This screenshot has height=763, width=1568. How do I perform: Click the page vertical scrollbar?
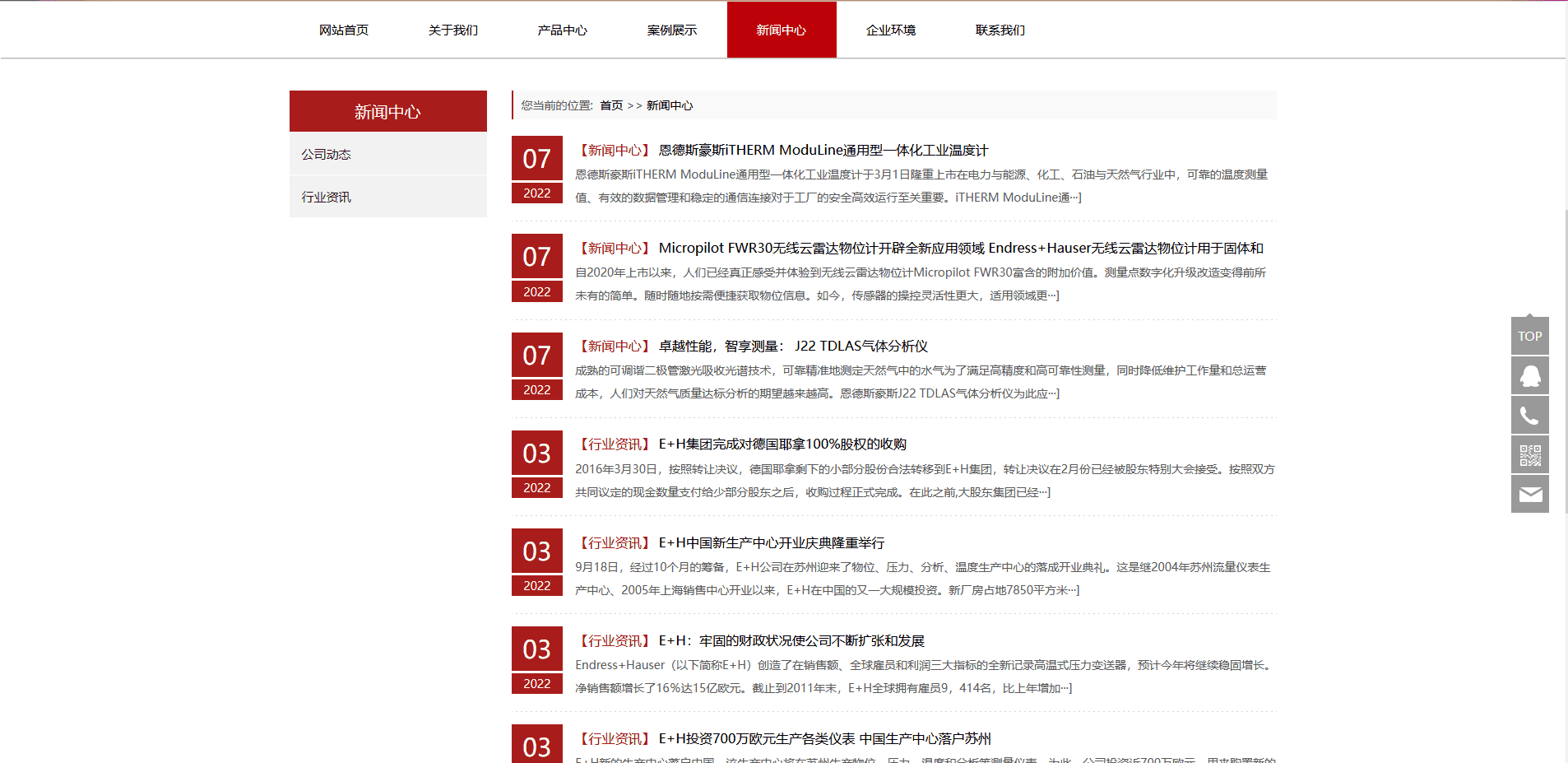click(x=1565, y=362)
